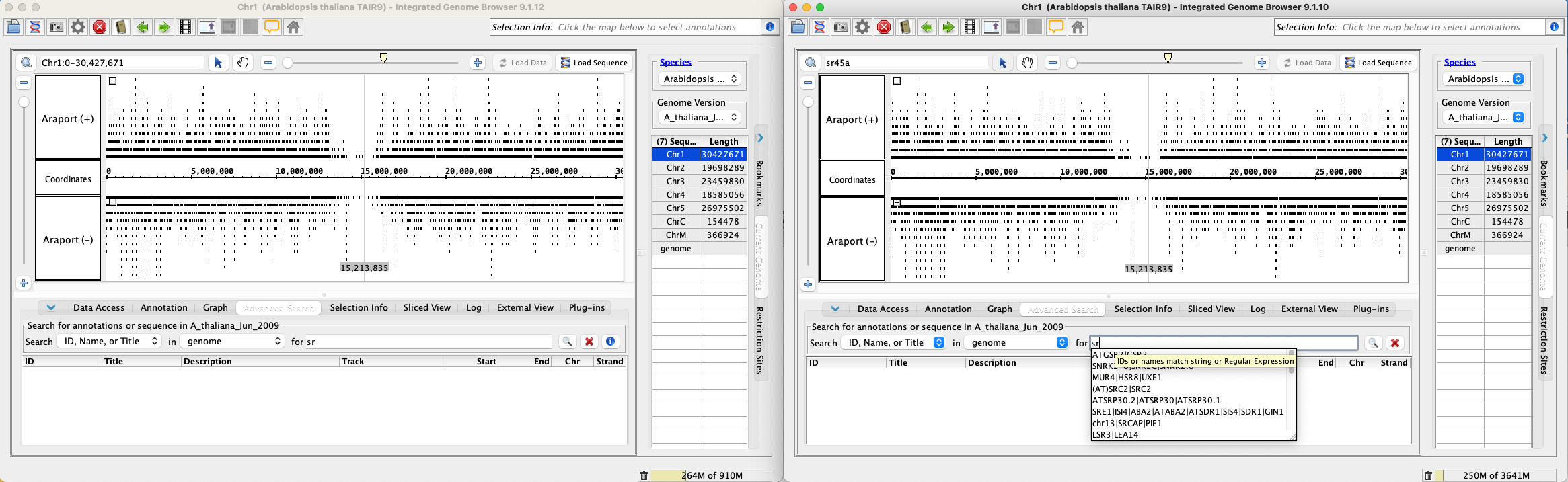Select Chr3 row in right window sequence table
Image resolution: width=1568 pixels, height=482 pixels.
click(1460, 182)
